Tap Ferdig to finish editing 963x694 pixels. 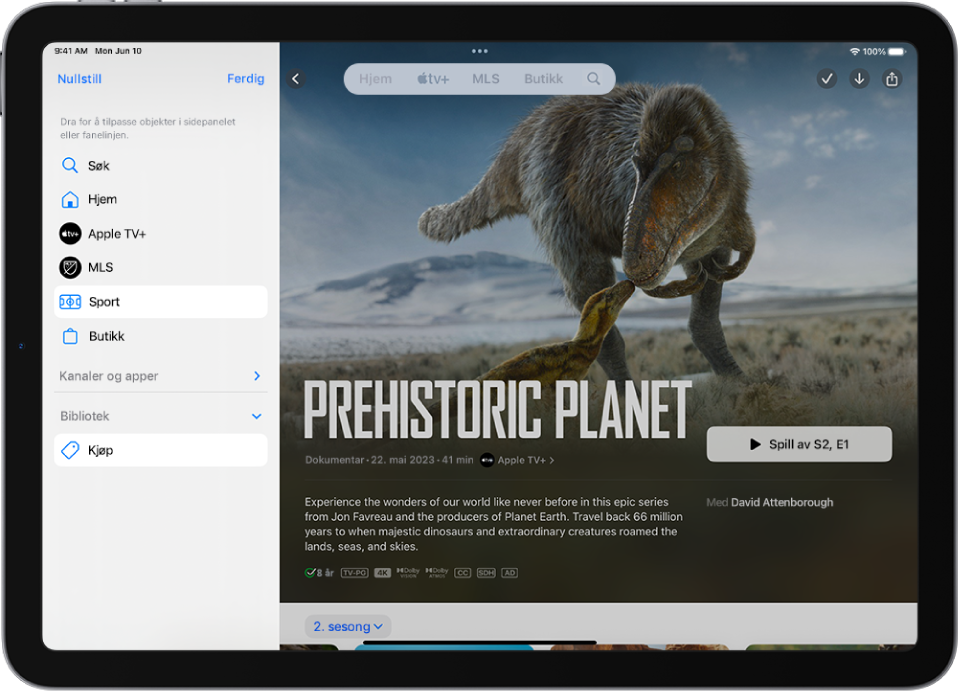[246, 79]
